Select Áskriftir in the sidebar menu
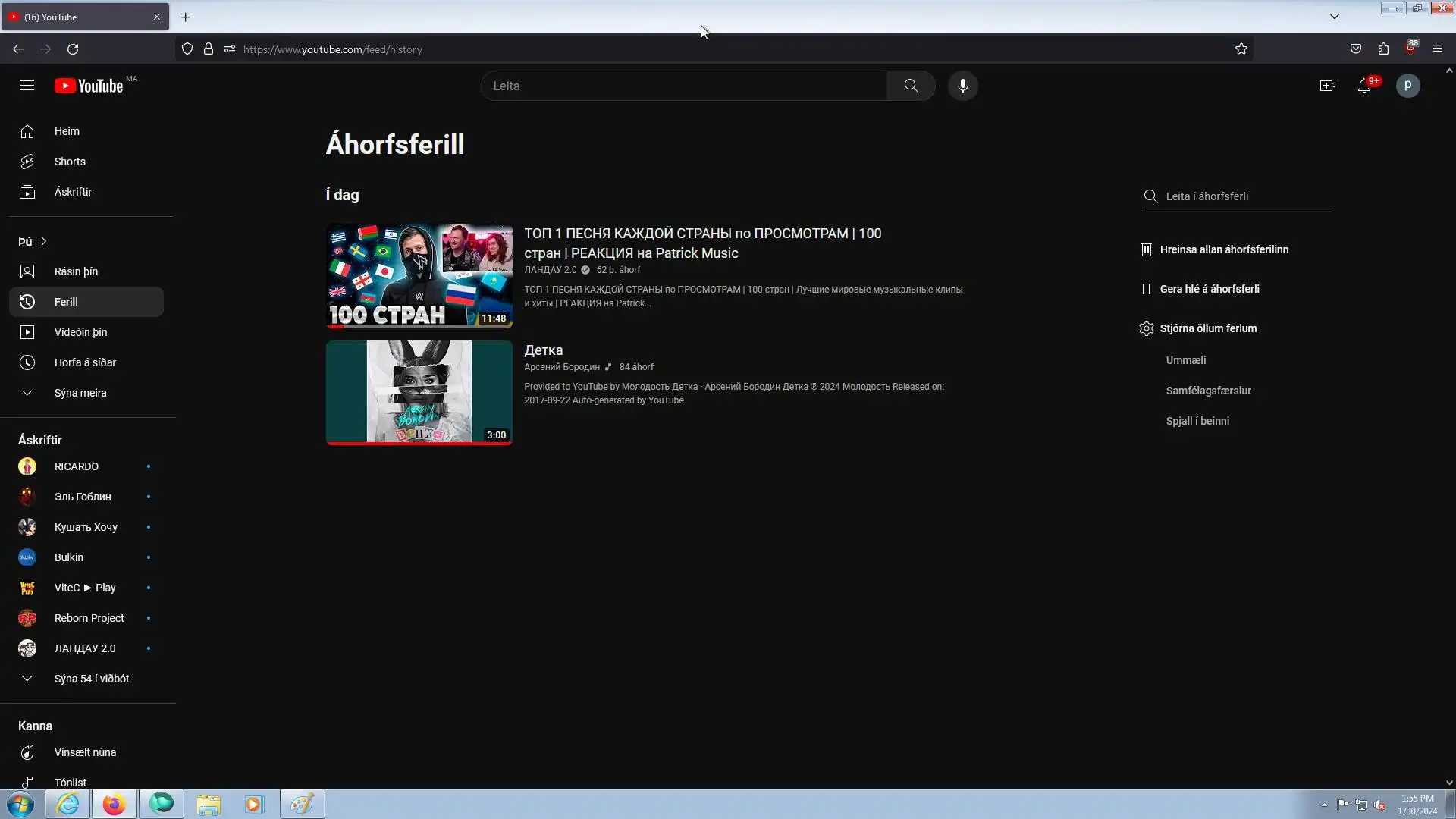Viewport: 1456px width, 819px height. [x=73, y=192]
